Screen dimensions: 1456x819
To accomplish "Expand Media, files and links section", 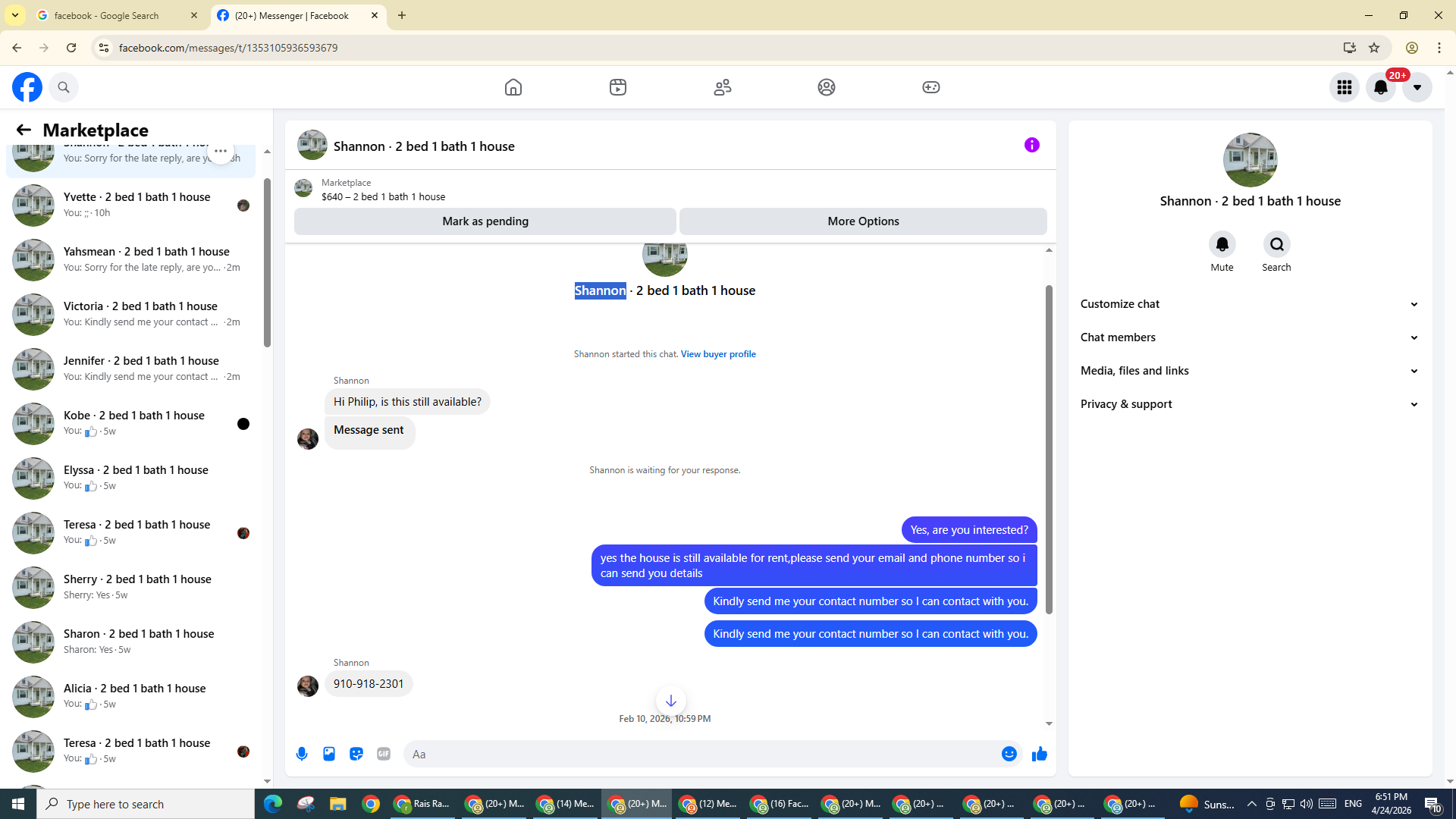I will (1249, 371).
